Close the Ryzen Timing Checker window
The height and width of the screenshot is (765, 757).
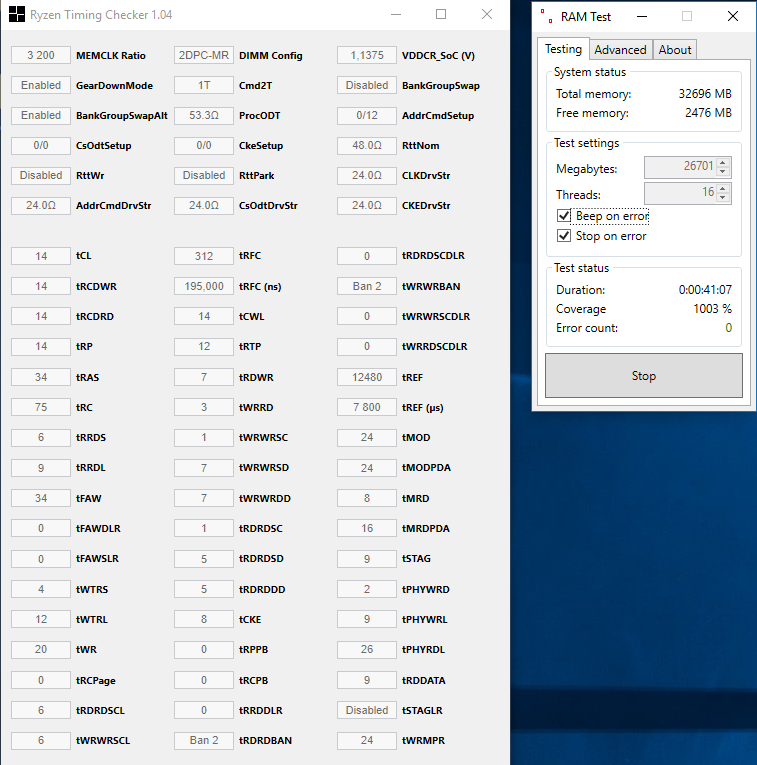pyautogui.click(x=487, y=15)
